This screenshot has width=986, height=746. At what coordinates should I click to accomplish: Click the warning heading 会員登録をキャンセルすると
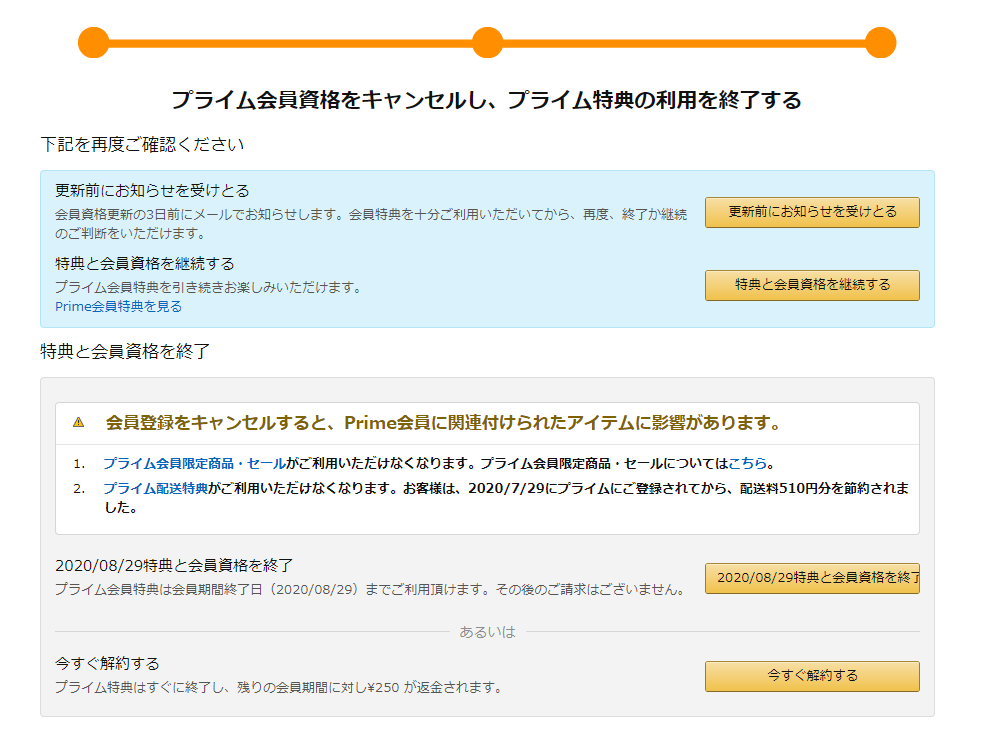click(442, 423)
